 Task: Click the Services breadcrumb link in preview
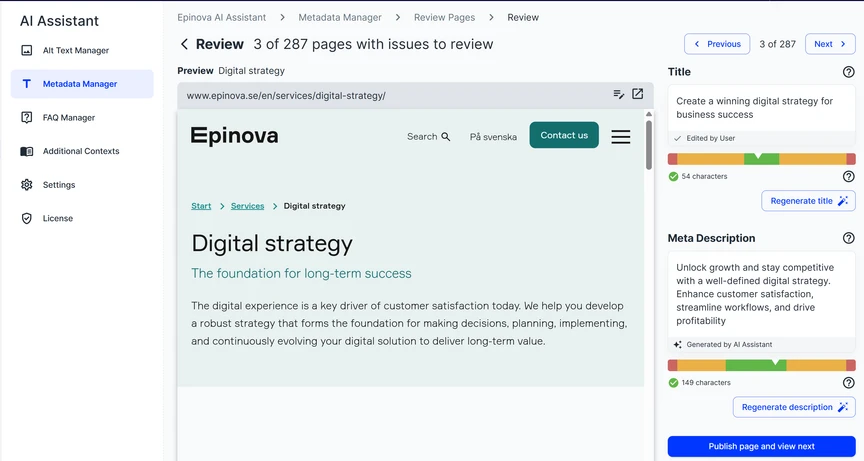pos(247,206)
